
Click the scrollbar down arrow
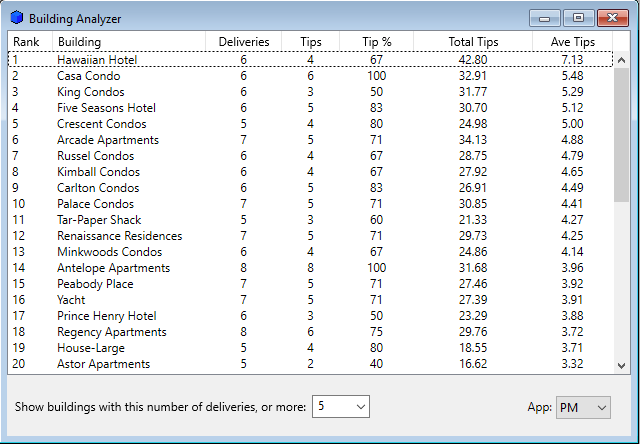coord(621,365)
